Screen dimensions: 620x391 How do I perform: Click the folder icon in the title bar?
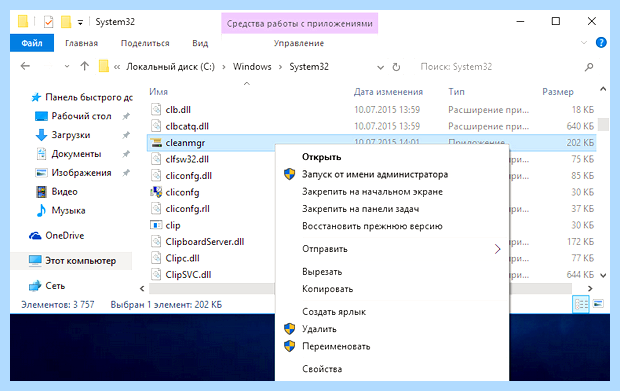click(x=23, y=21)
